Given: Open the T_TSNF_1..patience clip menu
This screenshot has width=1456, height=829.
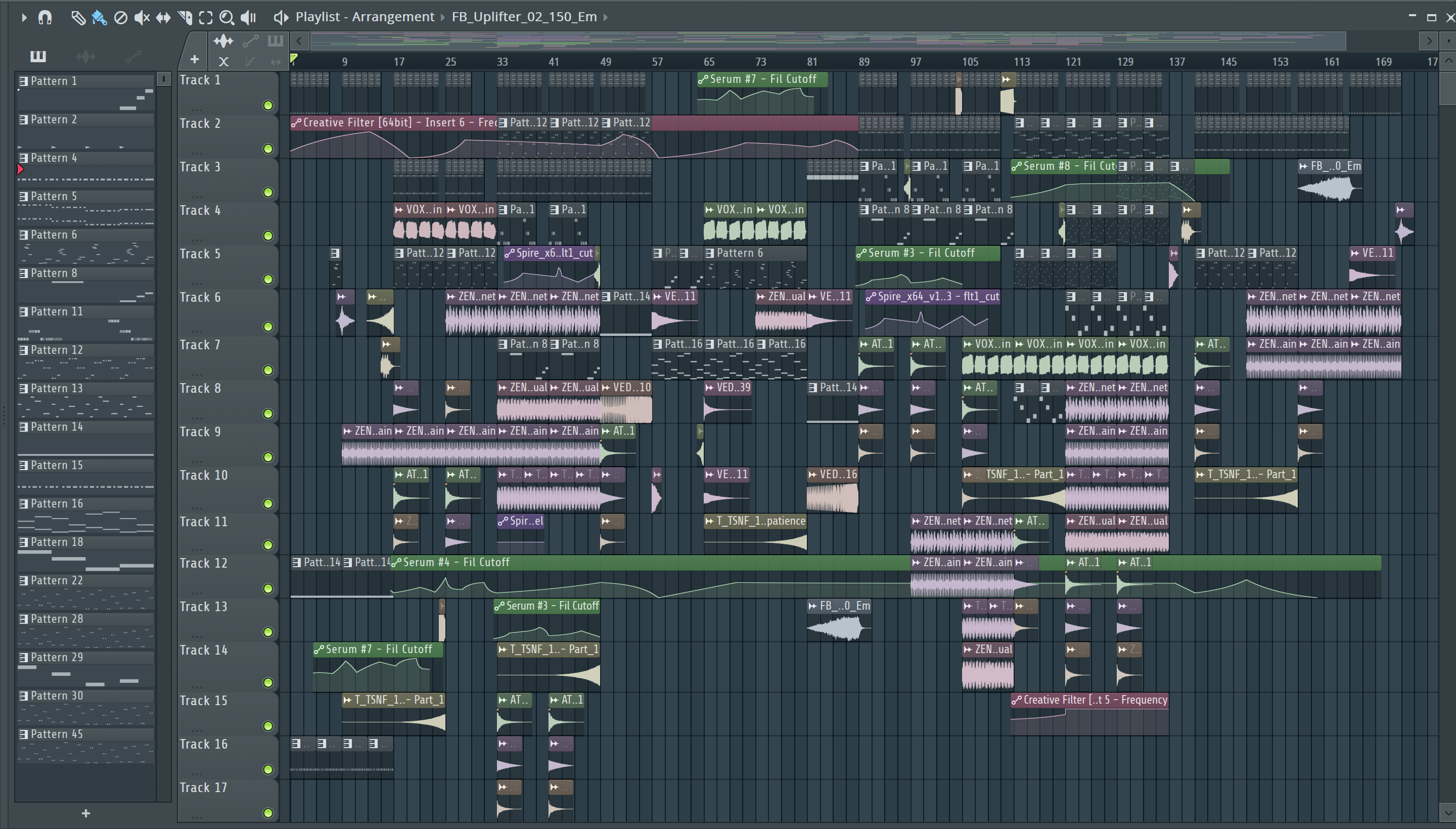Looking at the screenshot, I should click(x=709, y=521).
